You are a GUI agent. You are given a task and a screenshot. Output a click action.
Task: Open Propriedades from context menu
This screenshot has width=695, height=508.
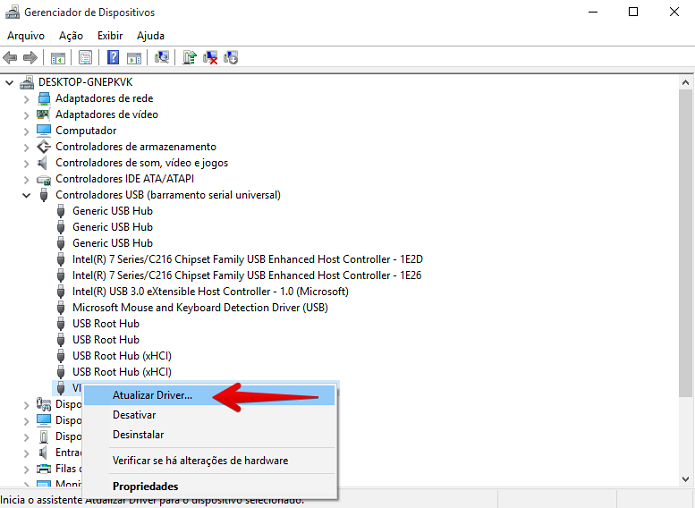pos(209,486)
